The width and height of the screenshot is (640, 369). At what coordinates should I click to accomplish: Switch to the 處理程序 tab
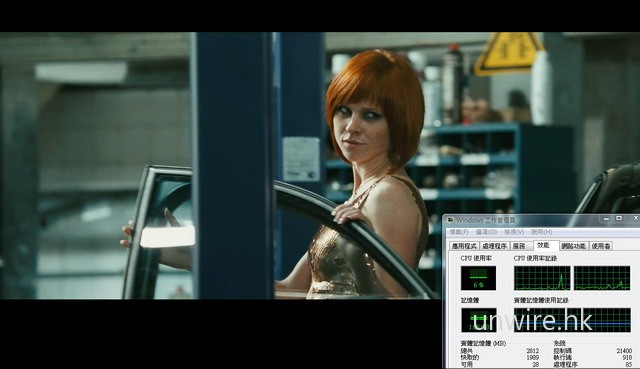tap(495, 246)
